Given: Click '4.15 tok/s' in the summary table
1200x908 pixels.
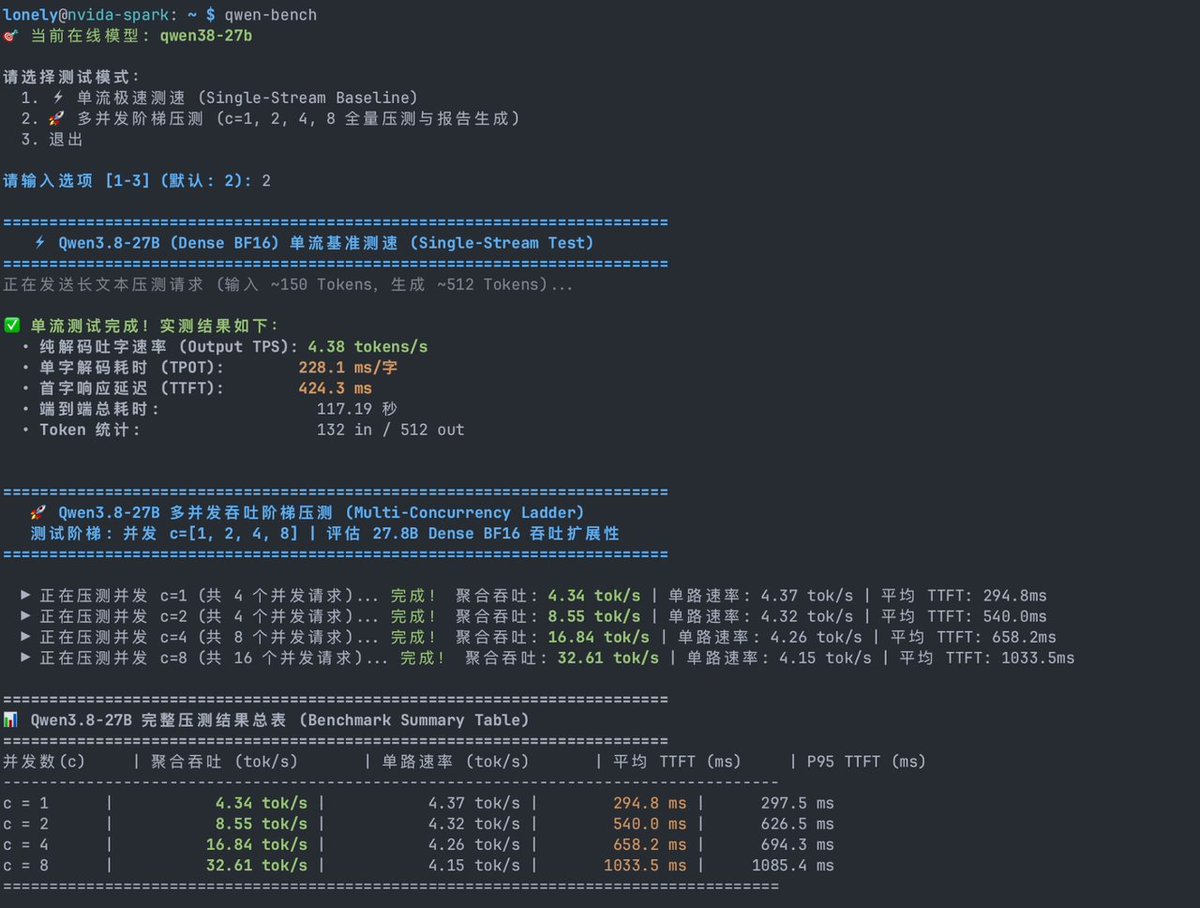Looking at the screenshot, I should [x=474, y=865].
